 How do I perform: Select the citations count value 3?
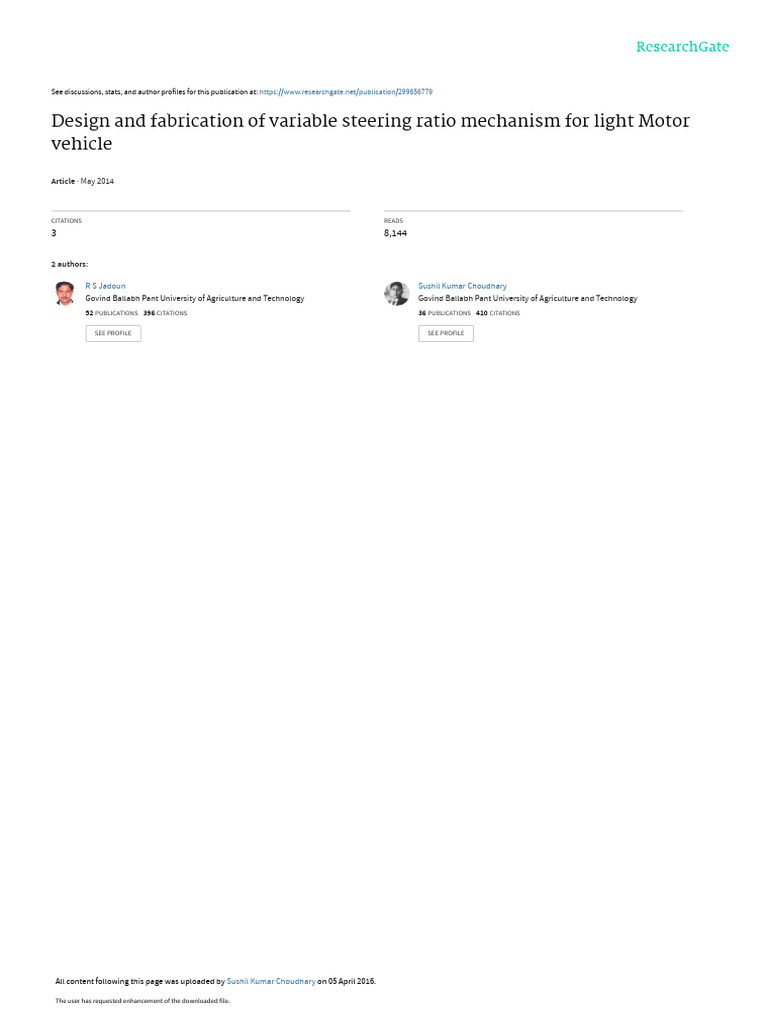pyautogui.click(x=54, y=233)
